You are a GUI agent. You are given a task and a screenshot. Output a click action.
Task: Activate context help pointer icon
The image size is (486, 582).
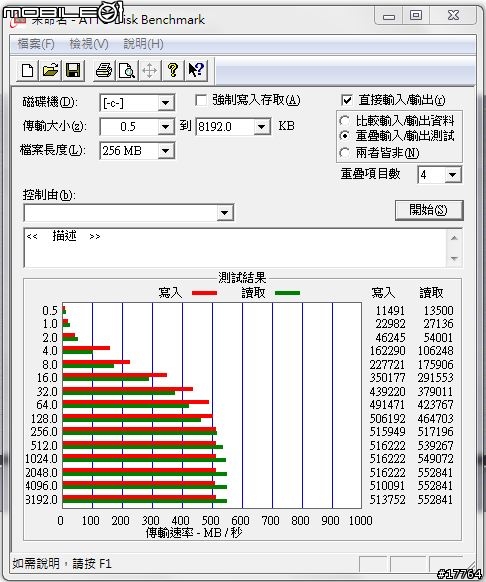point(196,70)
